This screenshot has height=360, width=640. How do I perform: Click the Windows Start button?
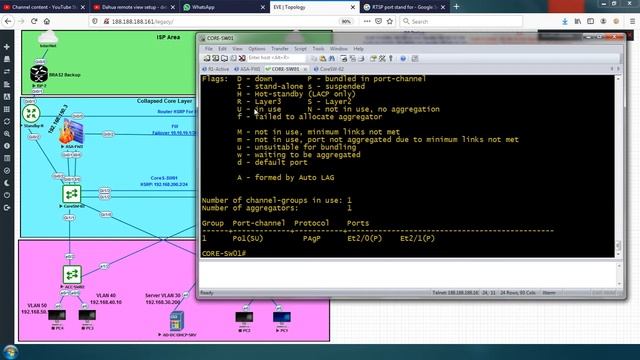click(10, 352)
